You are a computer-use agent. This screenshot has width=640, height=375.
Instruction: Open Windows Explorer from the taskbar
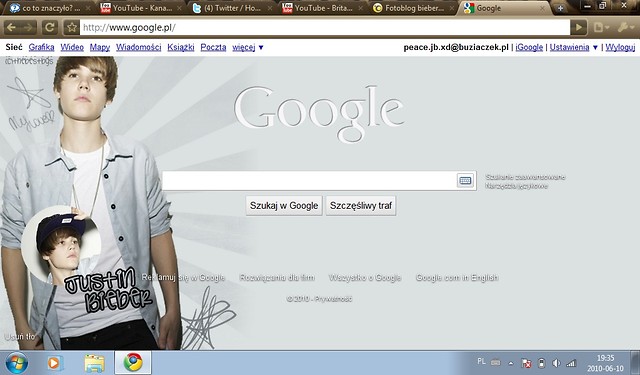pyautogui.click(x=94, y=363)
